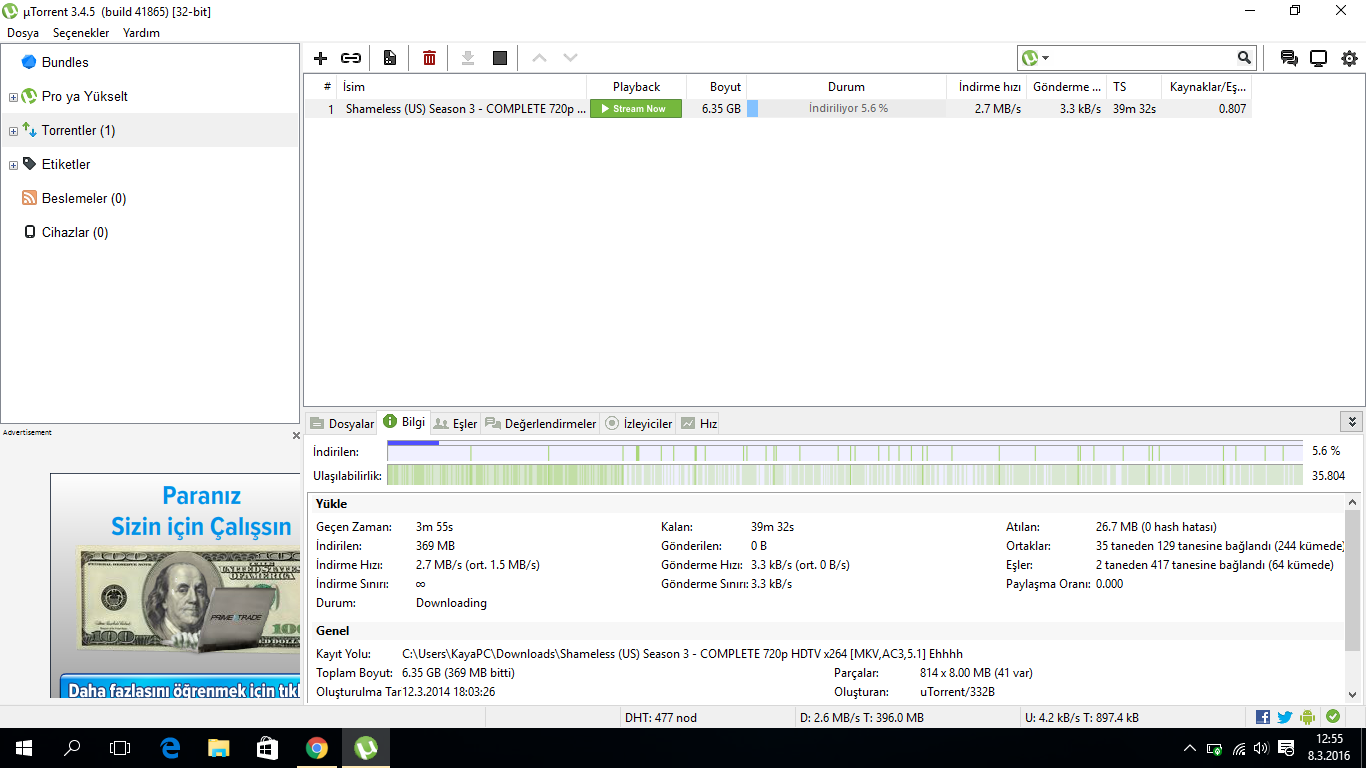Image resolution: width=1366 pixels, height=768 pixels.
Task: Click the Start Torrent download arrow icon
Action: coord(467,58)
